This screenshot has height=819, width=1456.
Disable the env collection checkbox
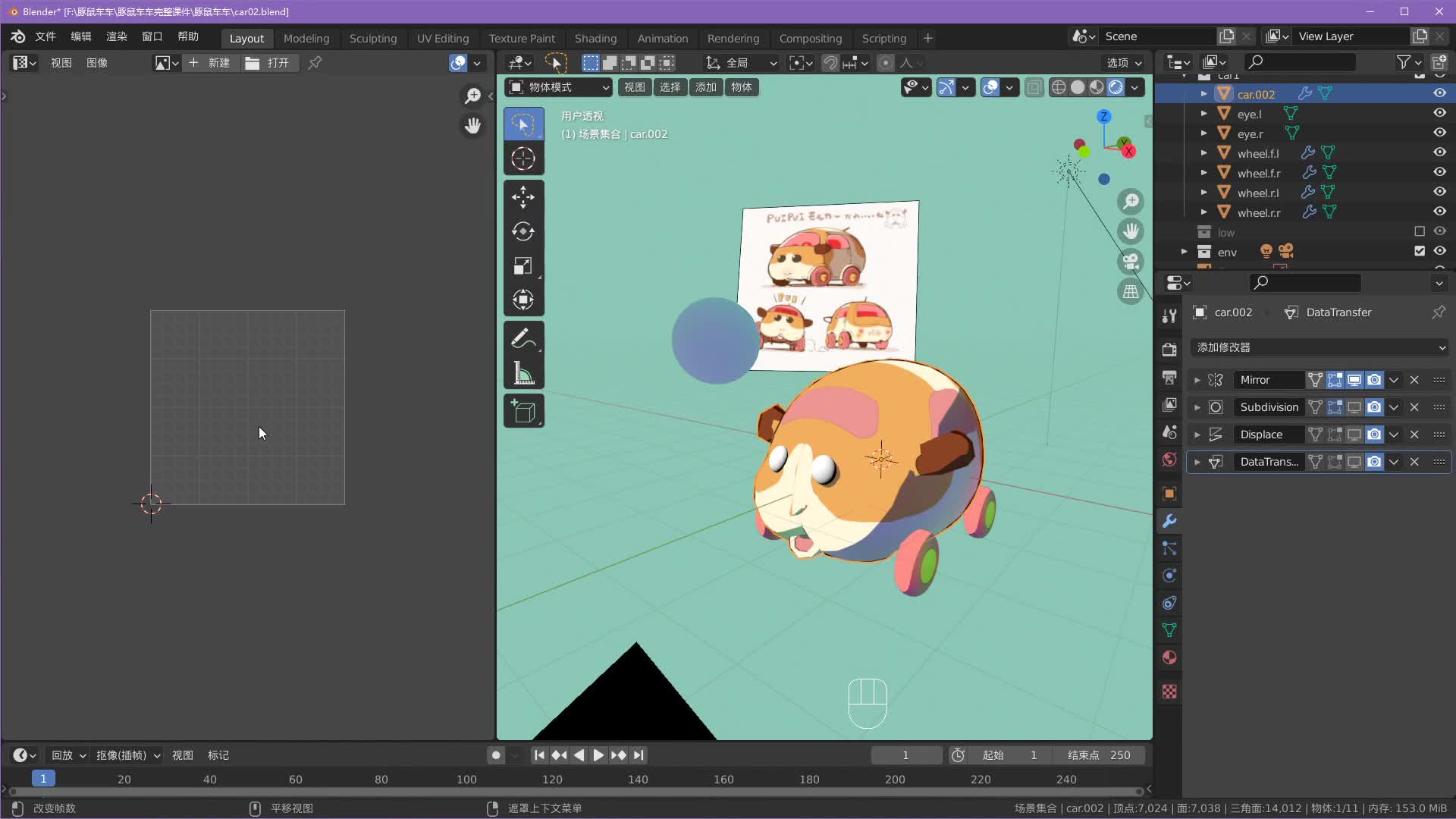(1420, 251)
